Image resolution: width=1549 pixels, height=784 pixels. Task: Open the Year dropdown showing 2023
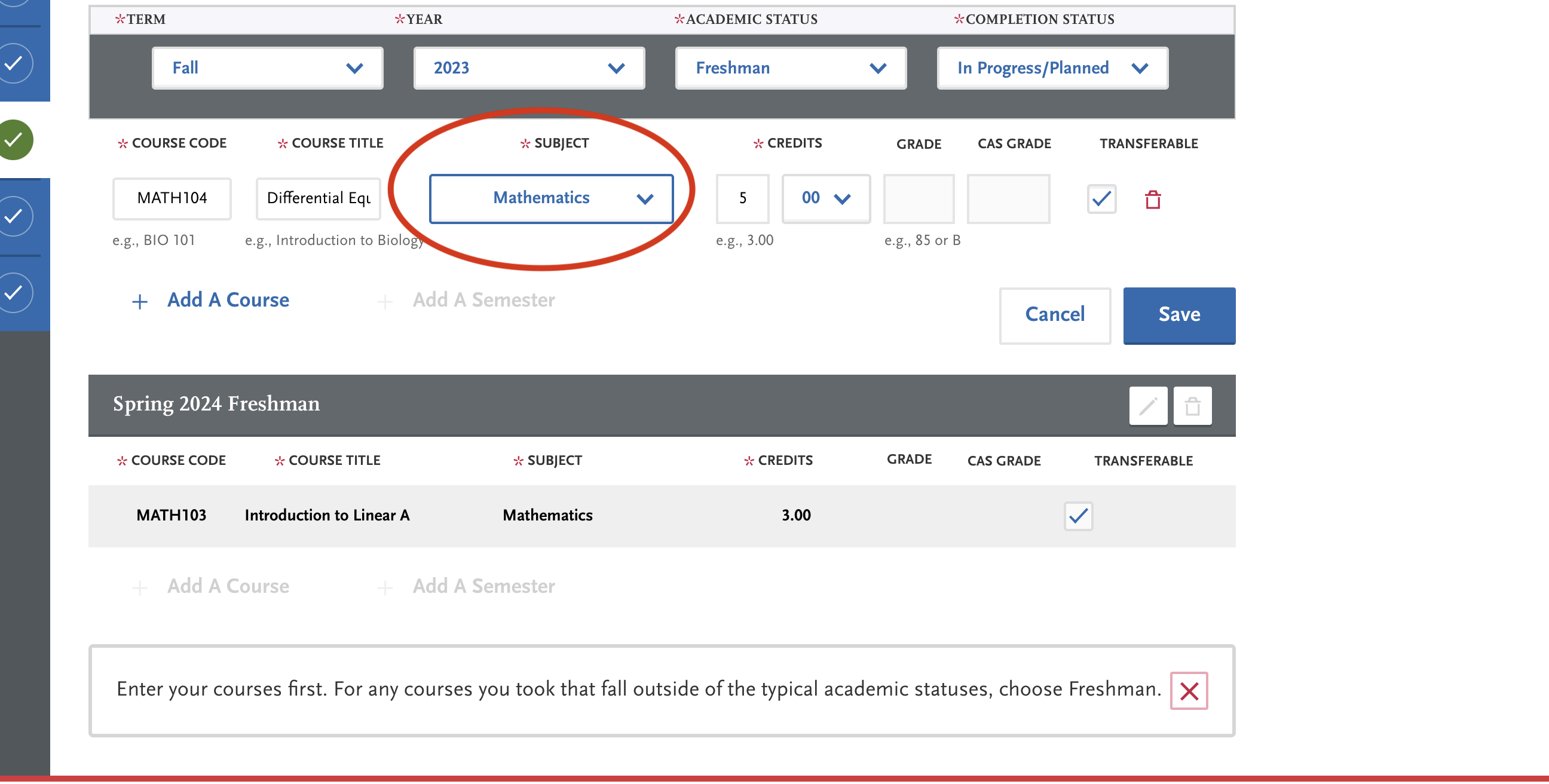pyautogui.click(x=528, y=68)
